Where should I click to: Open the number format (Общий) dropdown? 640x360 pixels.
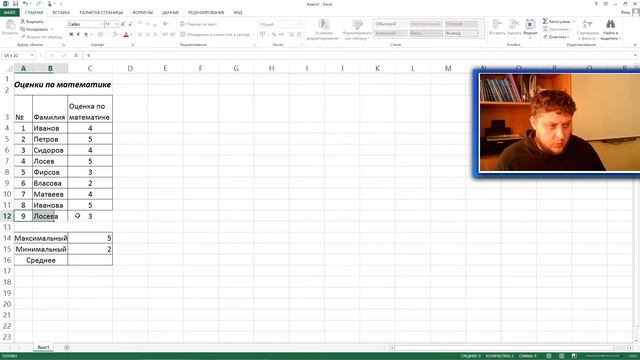click(x=300, y=24)
